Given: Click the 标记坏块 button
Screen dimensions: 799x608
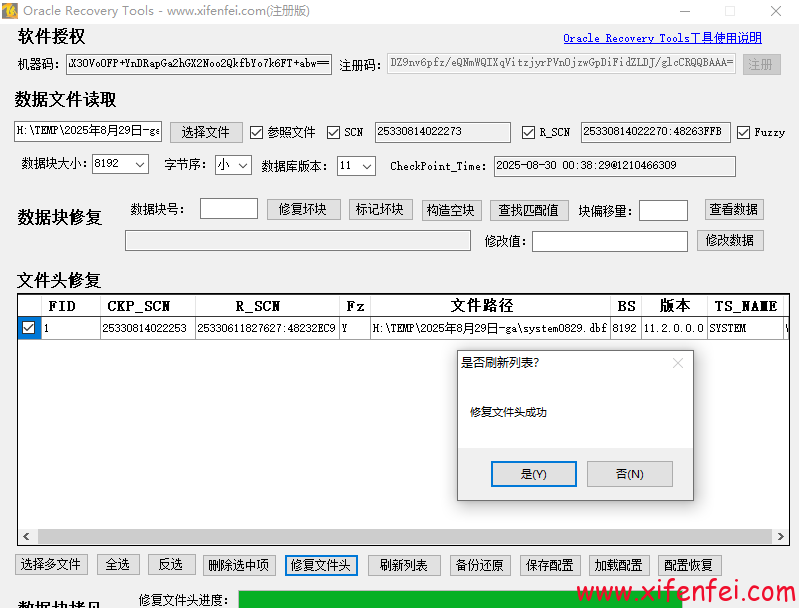Looking at the screenshot, I should pos(380,209).
